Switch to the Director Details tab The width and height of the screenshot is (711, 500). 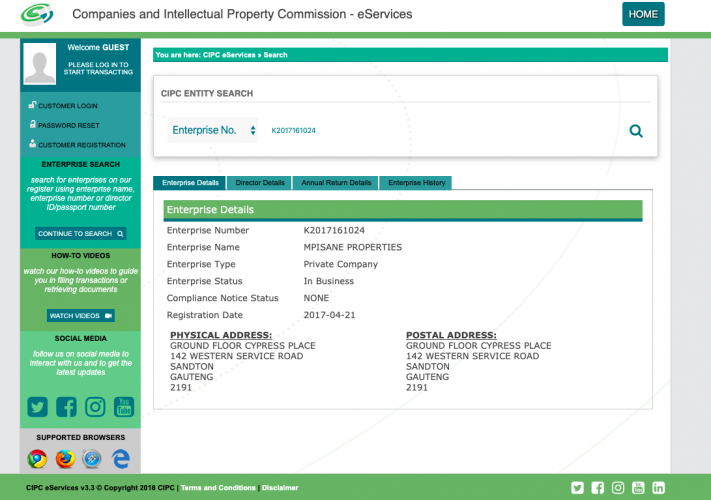pyautogui.click(x=260, y=183)
